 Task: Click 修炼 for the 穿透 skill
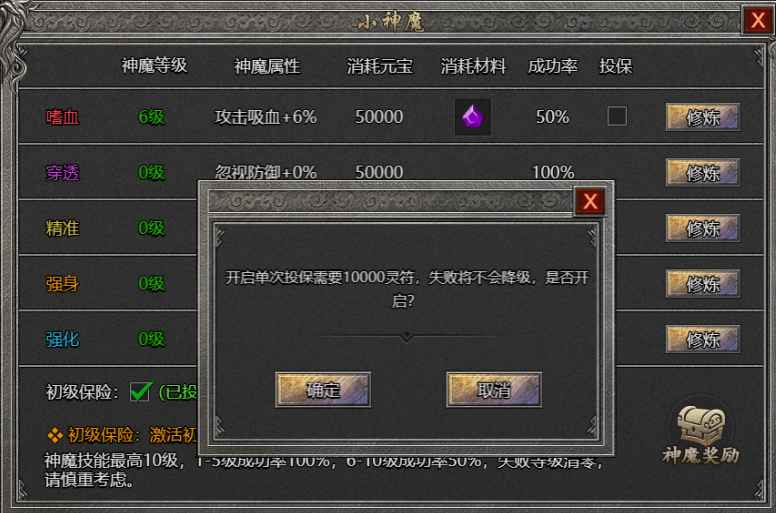tap(703, 173)
